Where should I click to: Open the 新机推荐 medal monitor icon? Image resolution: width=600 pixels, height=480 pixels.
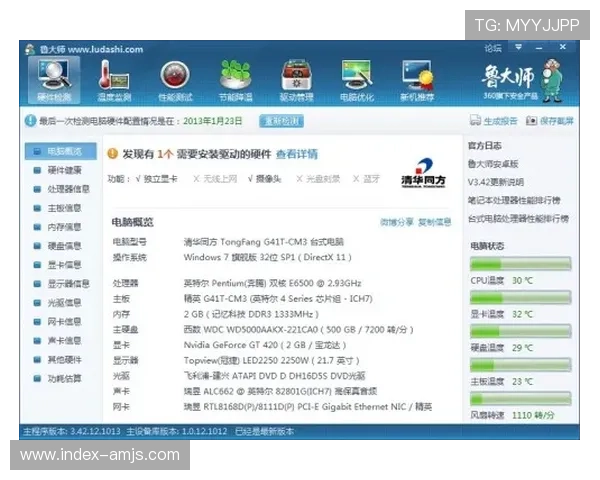click(417, 80)
